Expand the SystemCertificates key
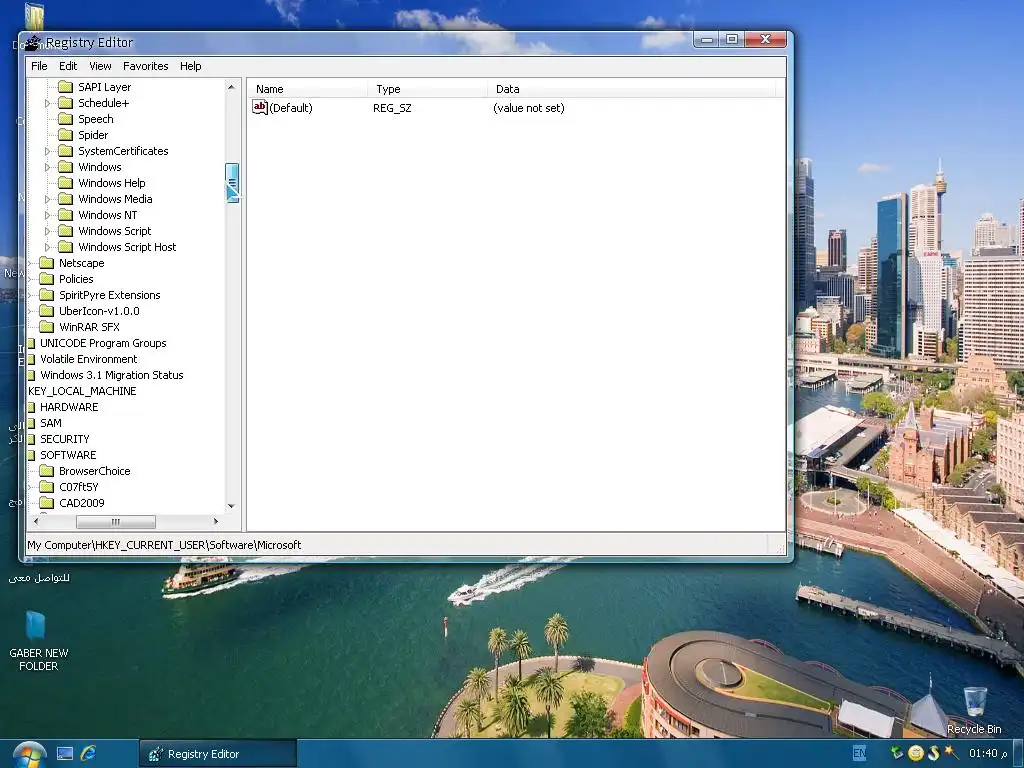The image size is (1024, 768). coord(47,151)
